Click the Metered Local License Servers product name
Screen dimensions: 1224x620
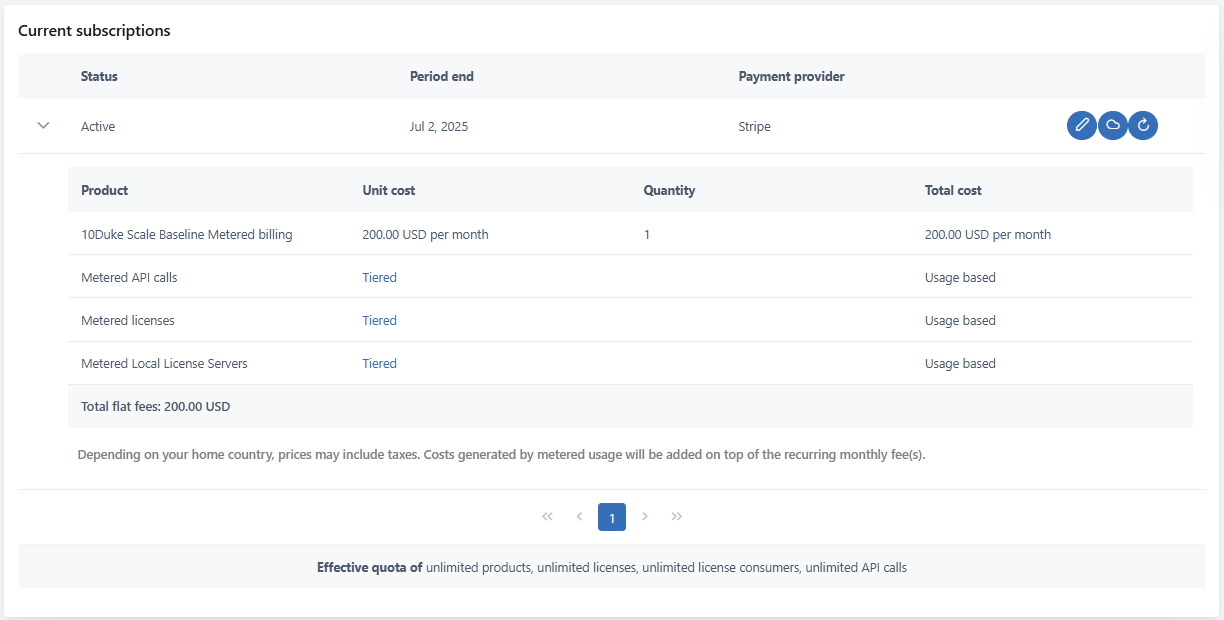pos(164,364)
